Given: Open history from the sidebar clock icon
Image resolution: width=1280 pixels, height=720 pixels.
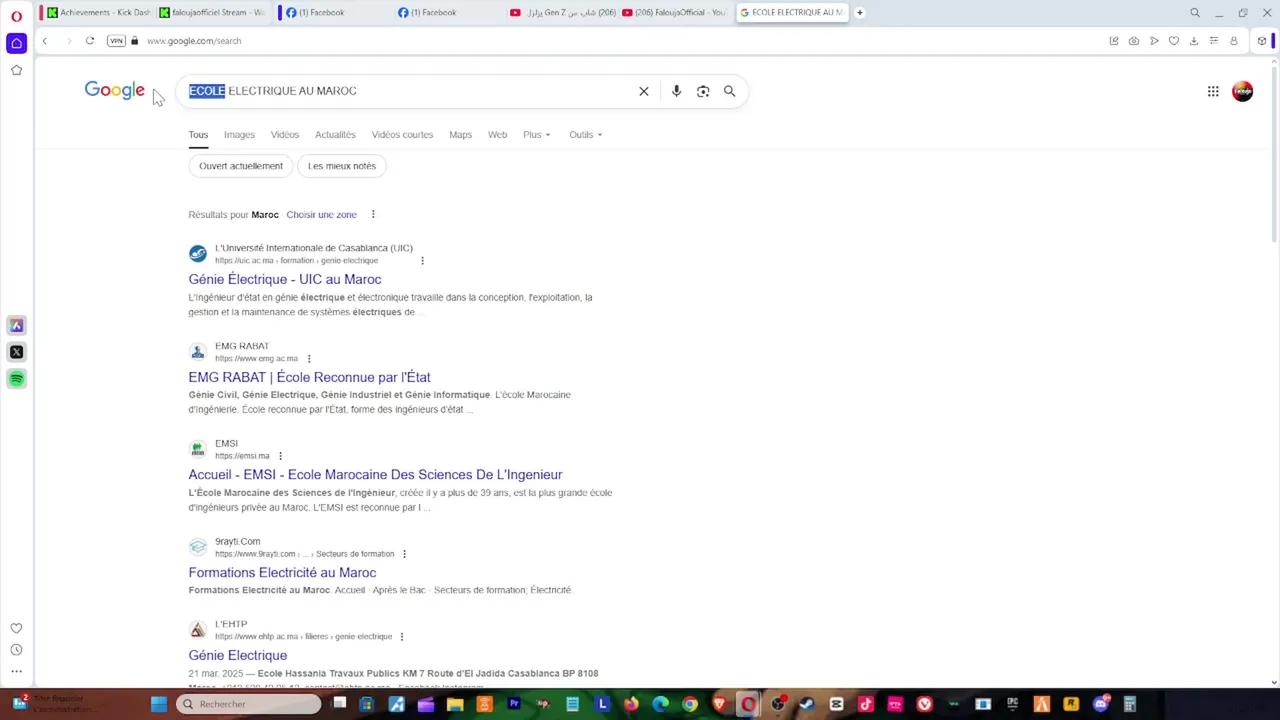Looking at the screenshot, I should pyautogui.click(x=16, y=650).
